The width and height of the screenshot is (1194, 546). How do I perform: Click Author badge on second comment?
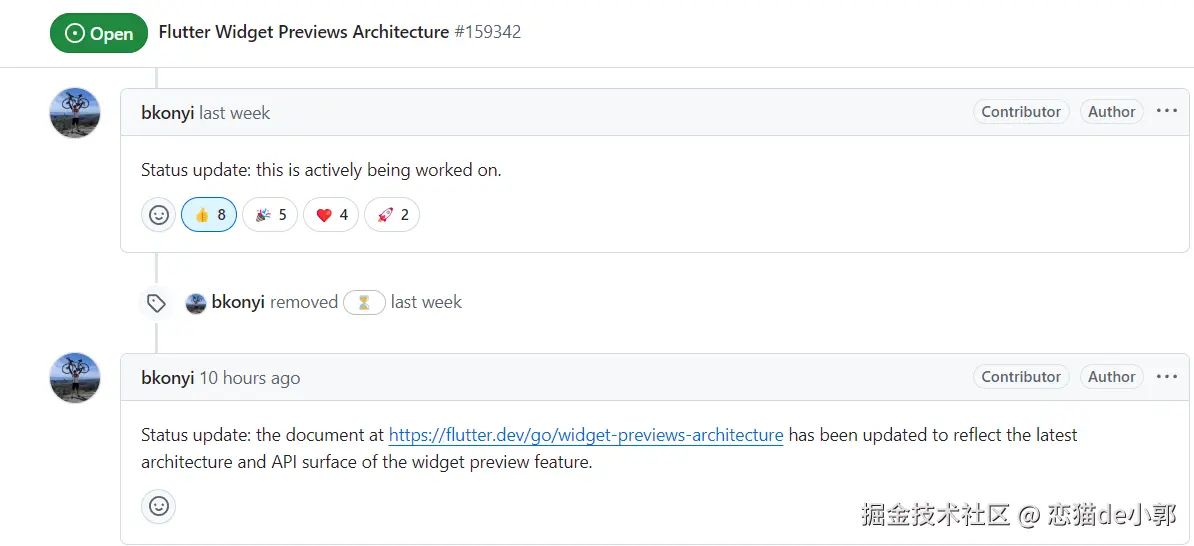pyautogui.click(x=1111, y=377)
